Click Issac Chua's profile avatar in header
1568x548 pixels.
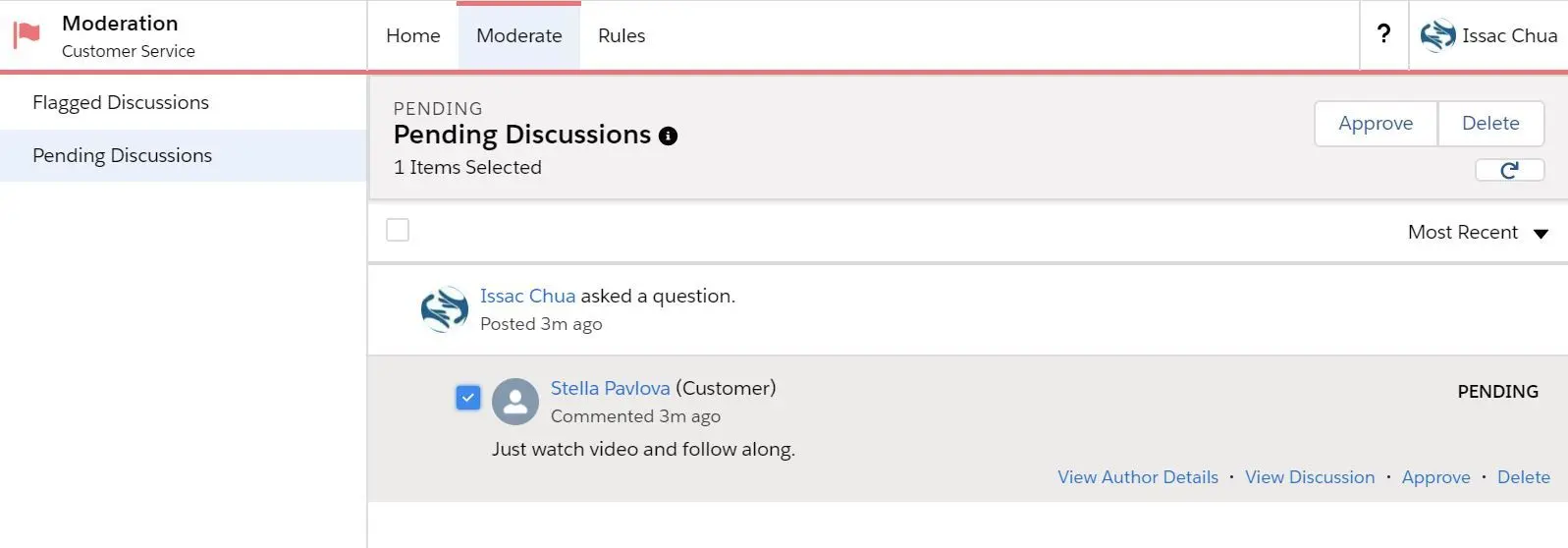click(1437, 35)
